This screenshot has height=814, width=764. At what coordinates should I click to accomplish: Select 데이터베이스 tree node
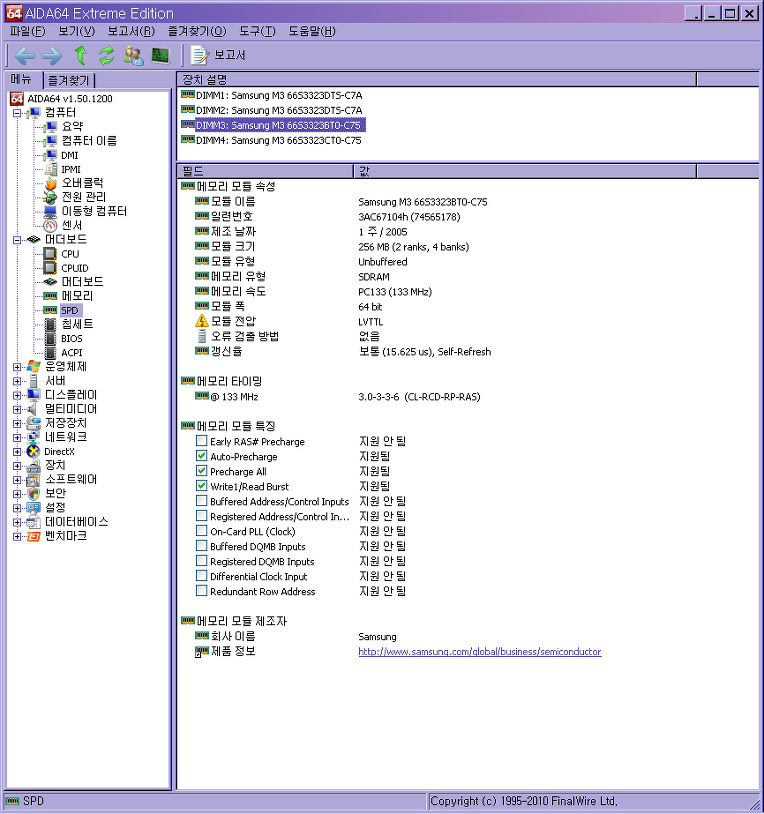(x=77, y=522)
